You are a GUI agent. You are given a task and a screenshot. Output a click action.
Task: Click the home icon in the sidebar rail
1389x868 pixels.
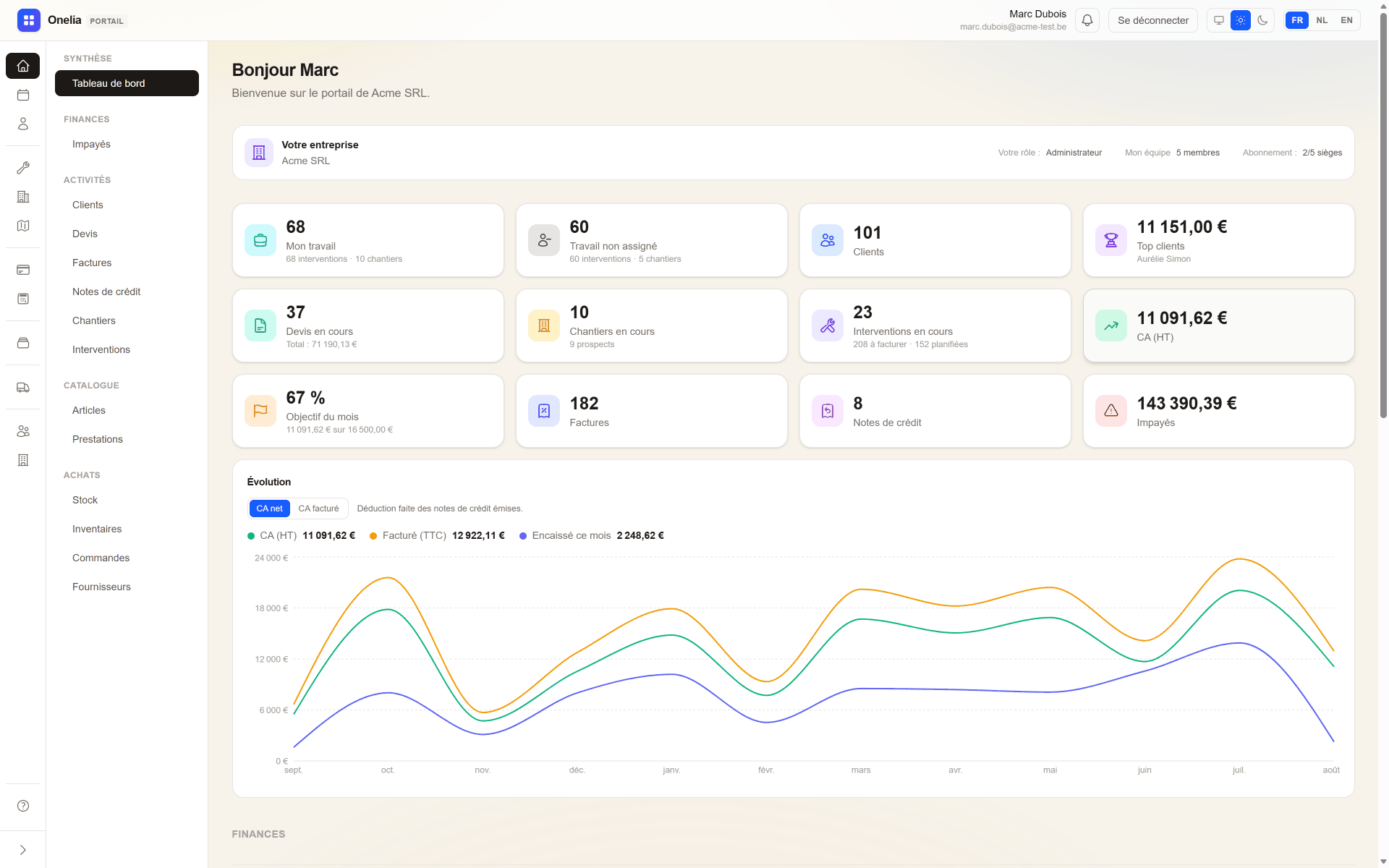[23, 66]
